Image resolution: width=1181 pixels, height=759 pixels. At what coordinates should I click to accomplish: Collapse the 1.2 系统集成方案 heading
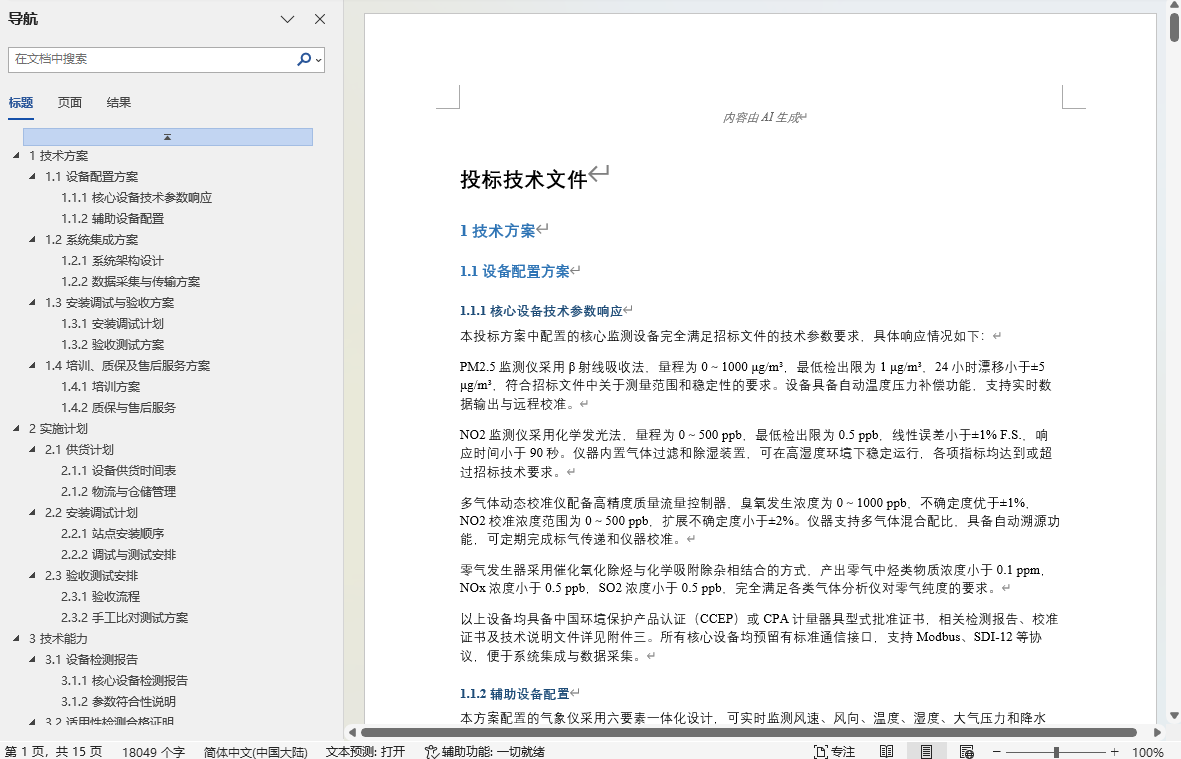(x=32, y=239)
